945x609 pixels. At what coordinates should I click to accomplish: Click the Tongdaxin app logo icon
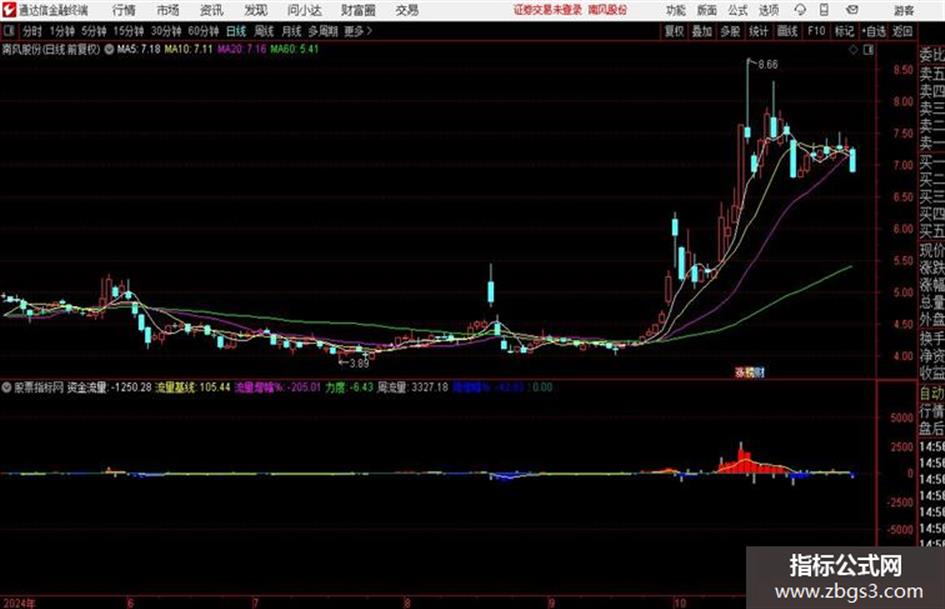tap(10, 10)
